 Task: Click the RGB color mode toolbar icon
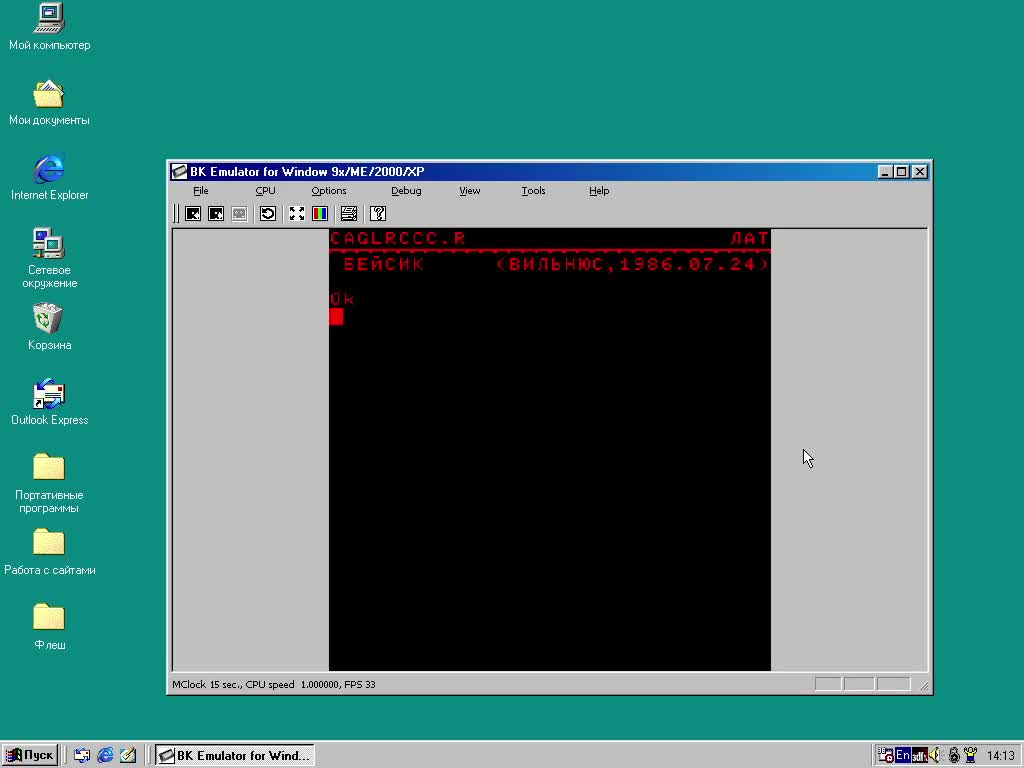coord(320,213)
